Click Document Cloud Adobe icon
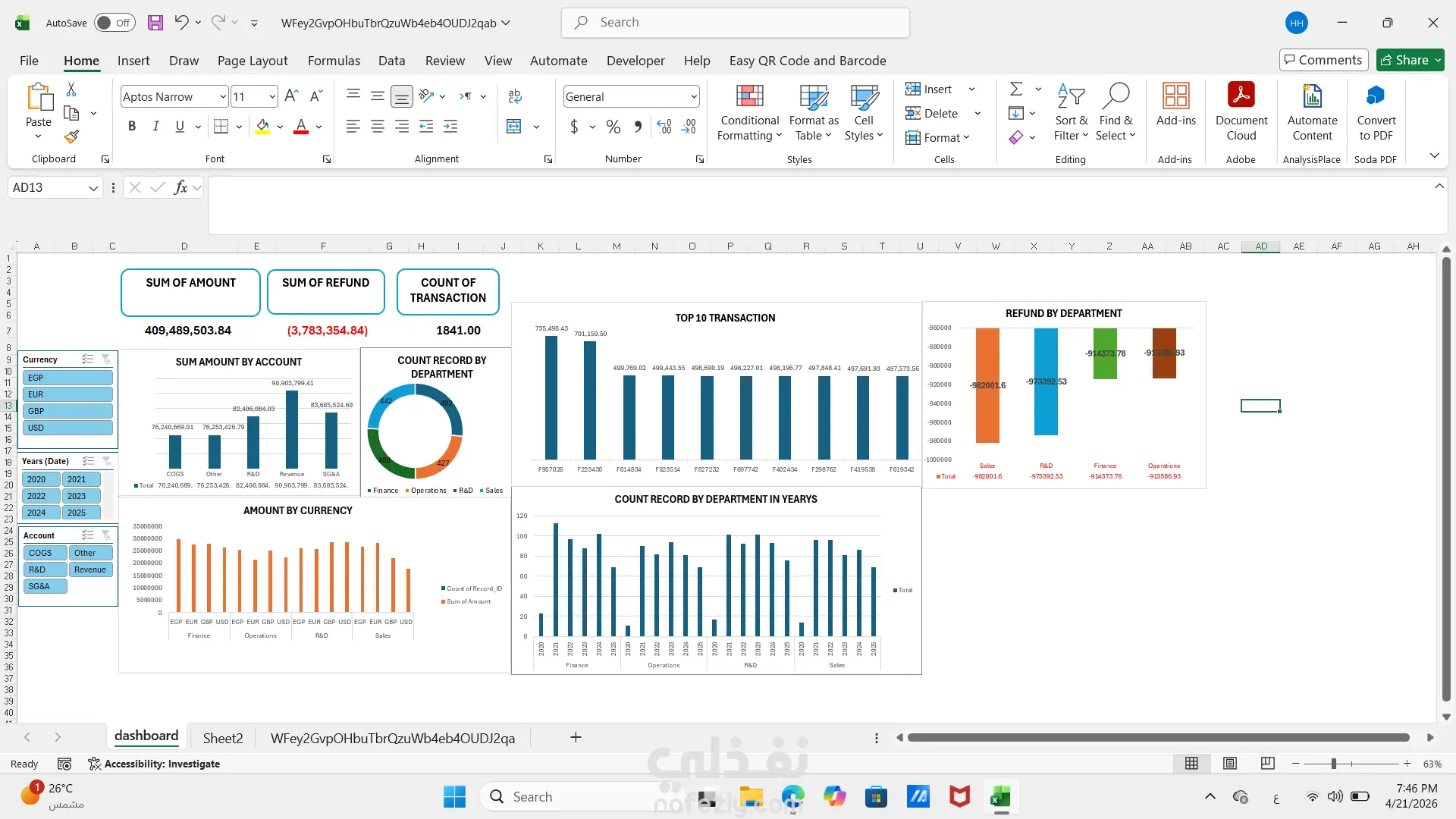 [1241, 111]
